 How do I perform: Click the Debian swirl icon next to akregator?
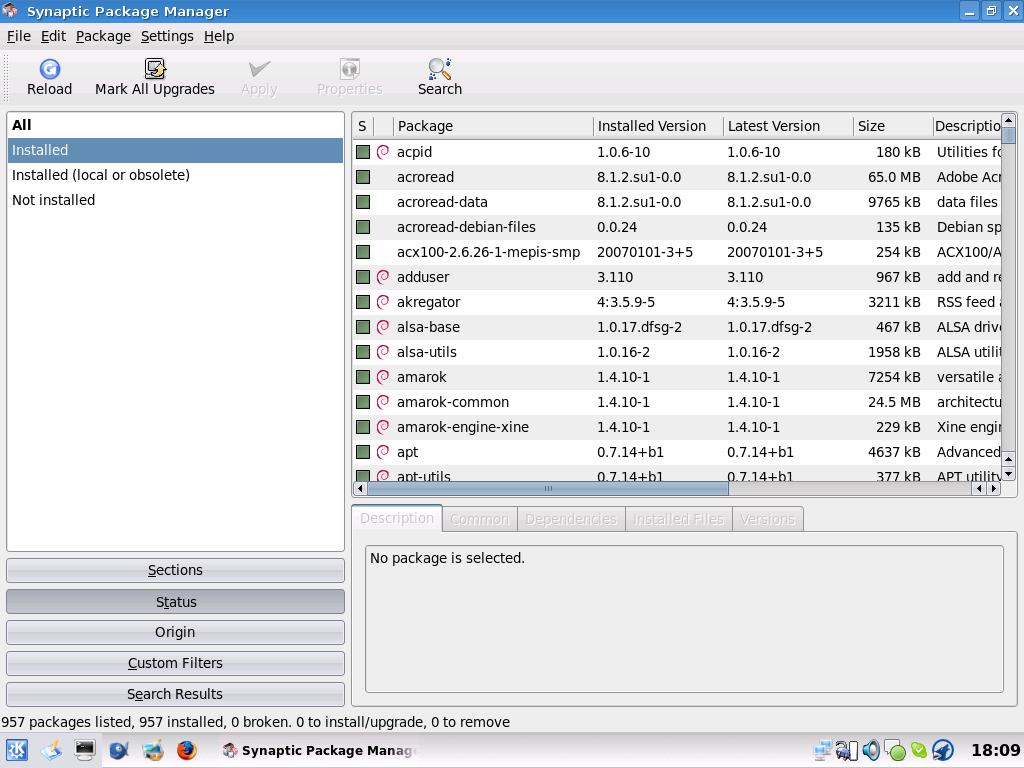pos(383,302)
